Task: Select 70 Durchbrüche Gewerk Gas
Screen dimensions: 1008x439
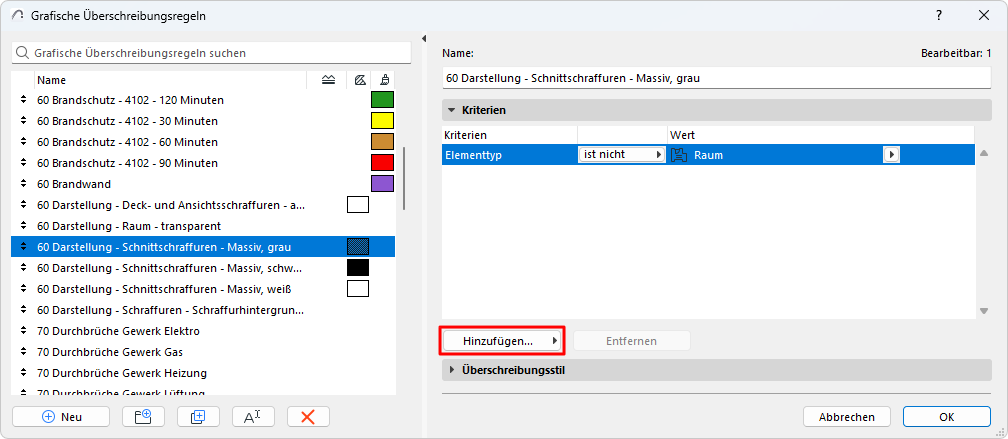Action: click(110, 352)
